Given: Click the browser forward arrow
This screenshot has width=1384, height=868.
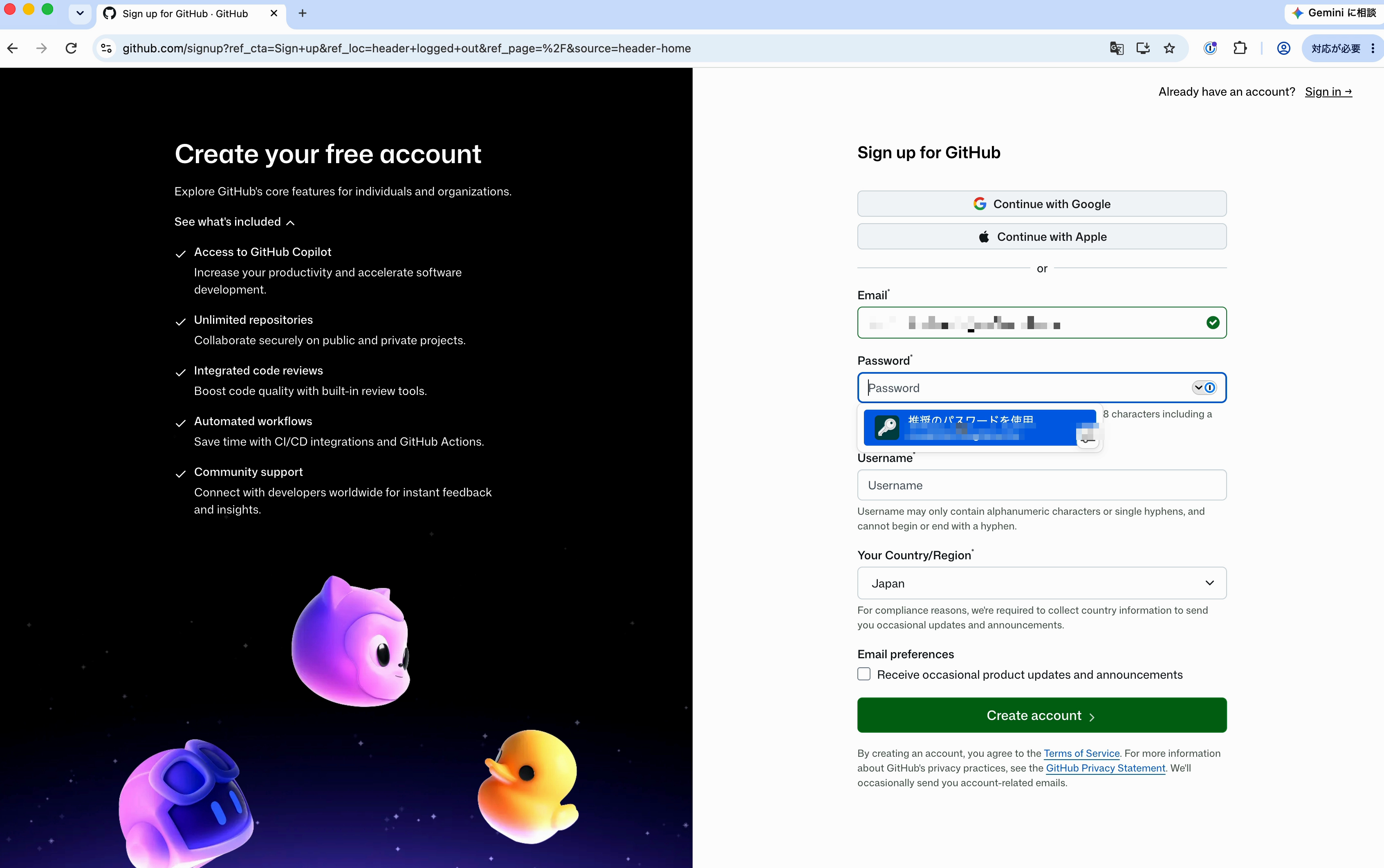Looking at the screenshot, I should pyautogui.click(x=41, y=48).
